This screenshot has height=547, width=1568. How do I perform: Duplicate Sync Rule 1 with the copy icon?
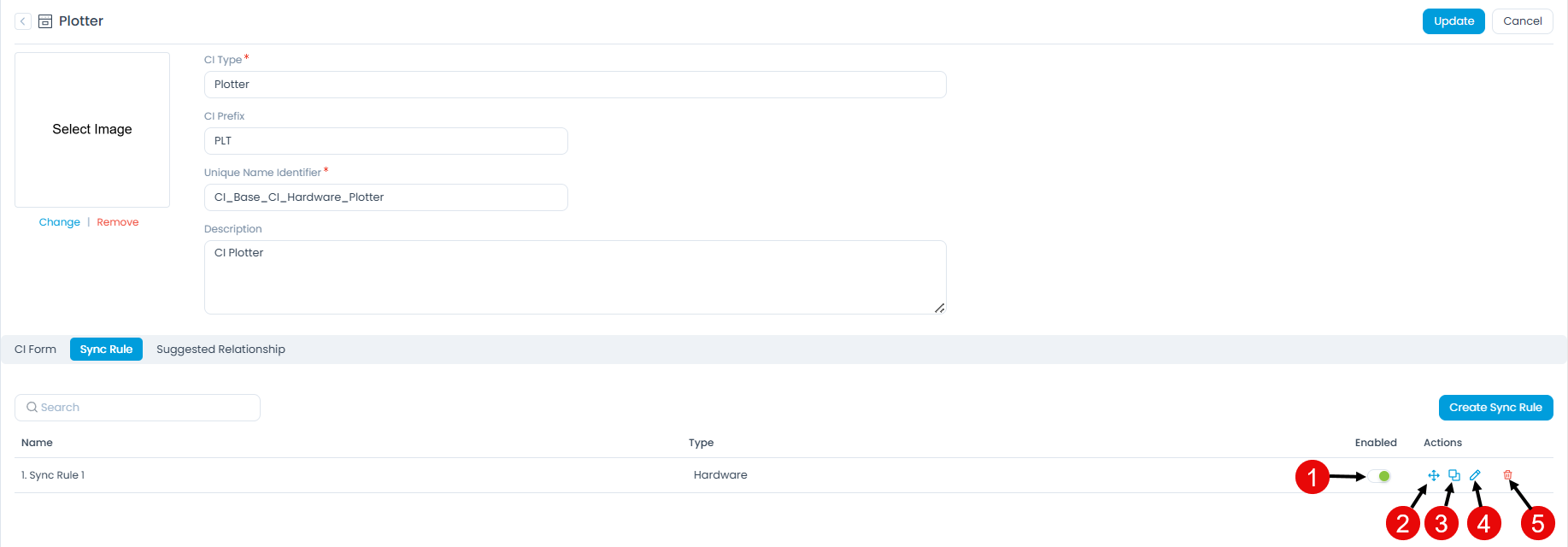click(1454, 475)
